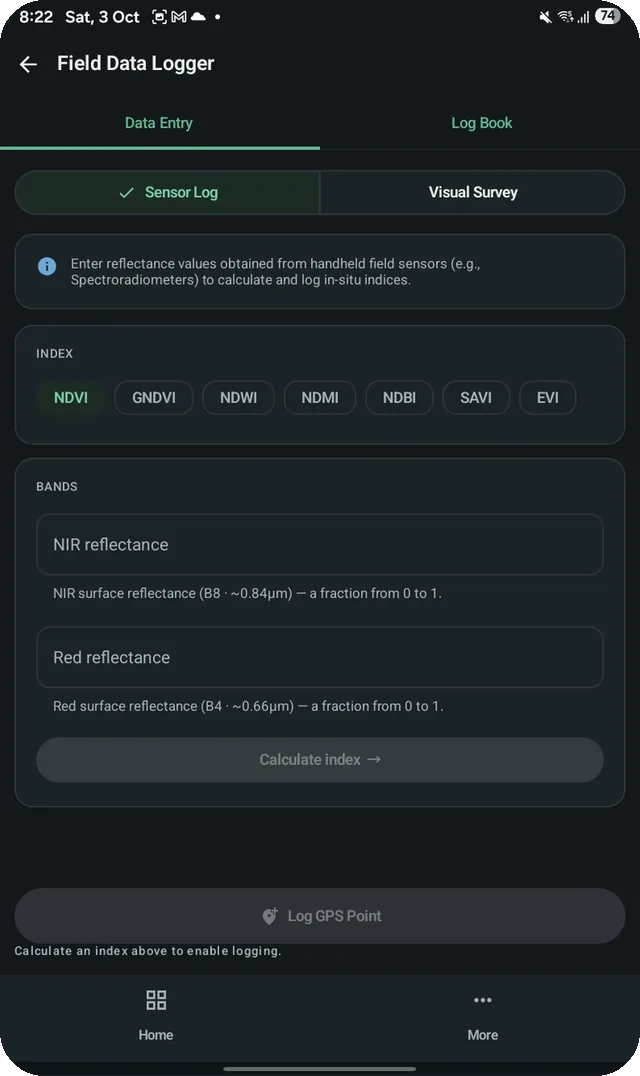Choose the GNDVI index chip

click(x=154, y=397)
